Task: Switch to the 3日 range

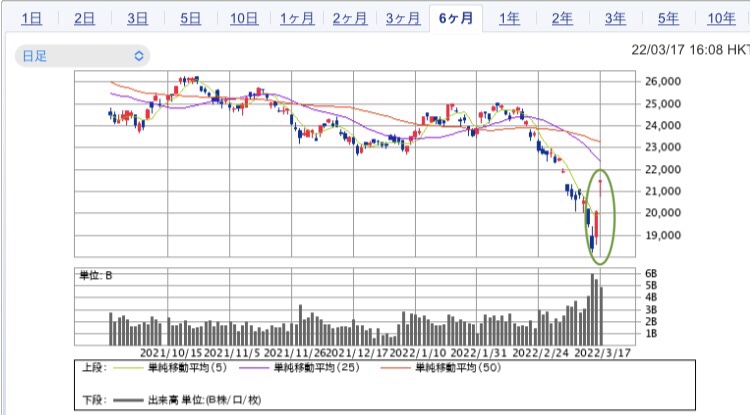Action: [x=137, y=19]
